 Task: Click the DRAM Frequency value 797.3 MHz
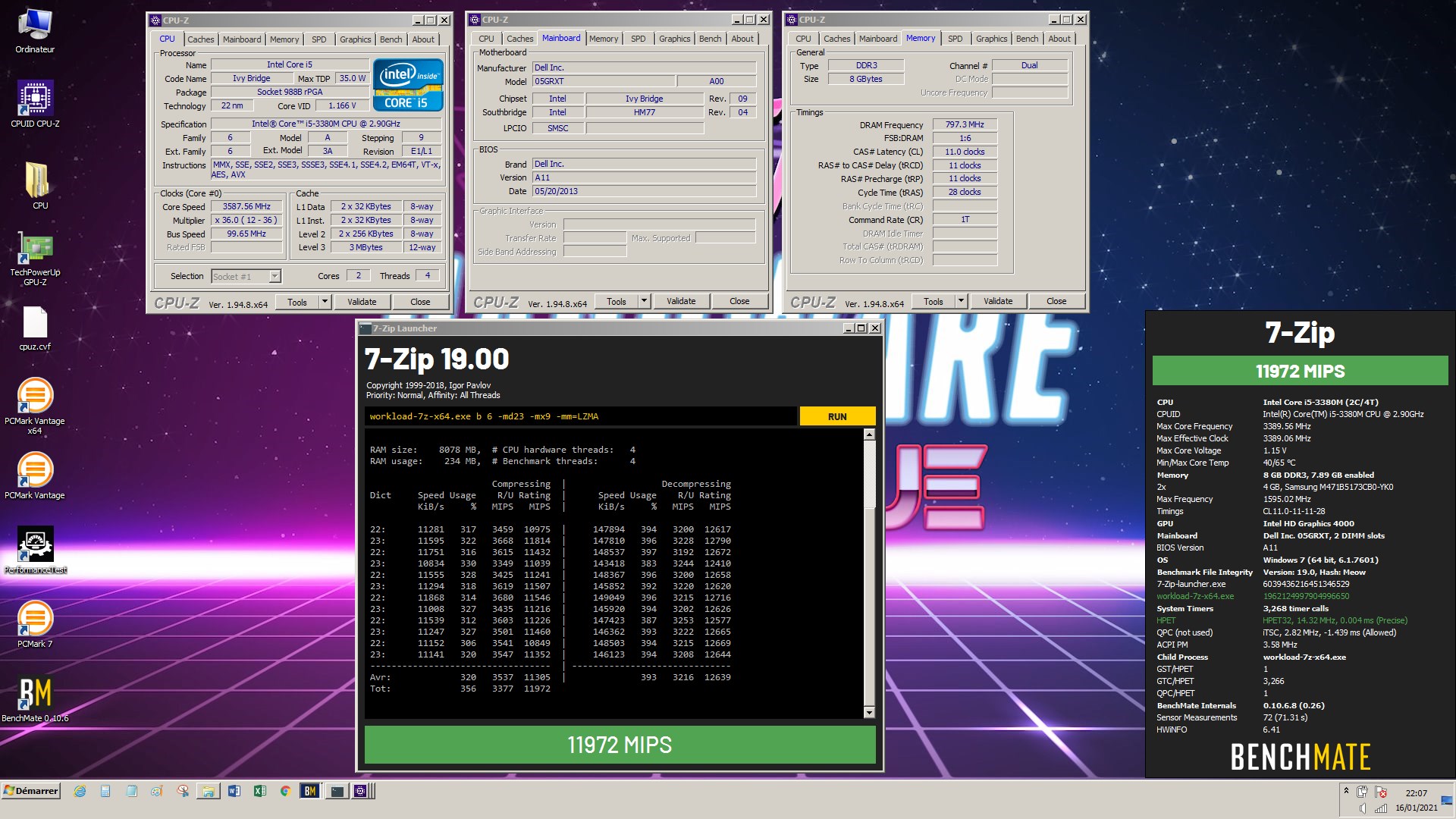click(x=965, y=124)
